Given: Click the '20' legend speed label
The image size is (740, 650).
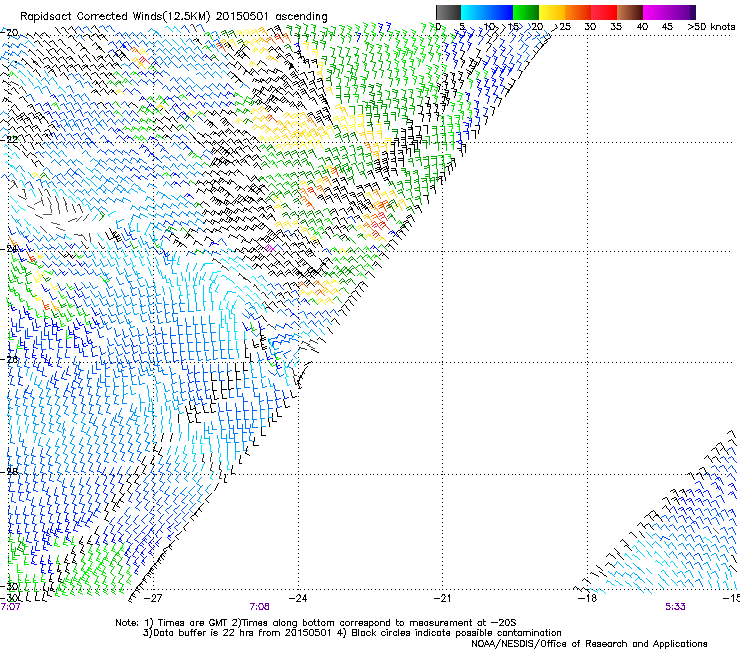Looking at the screenshot, I should tap(538, 27).
